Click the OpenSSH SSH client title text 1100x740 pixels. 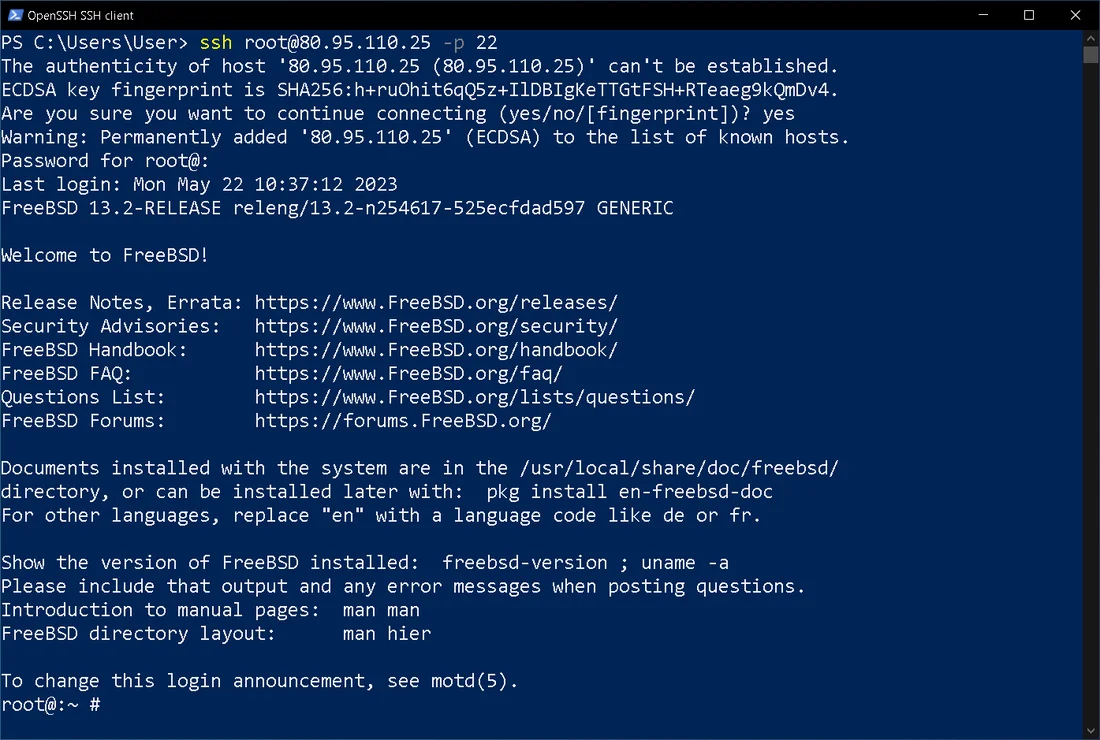(x=82, y=15)
